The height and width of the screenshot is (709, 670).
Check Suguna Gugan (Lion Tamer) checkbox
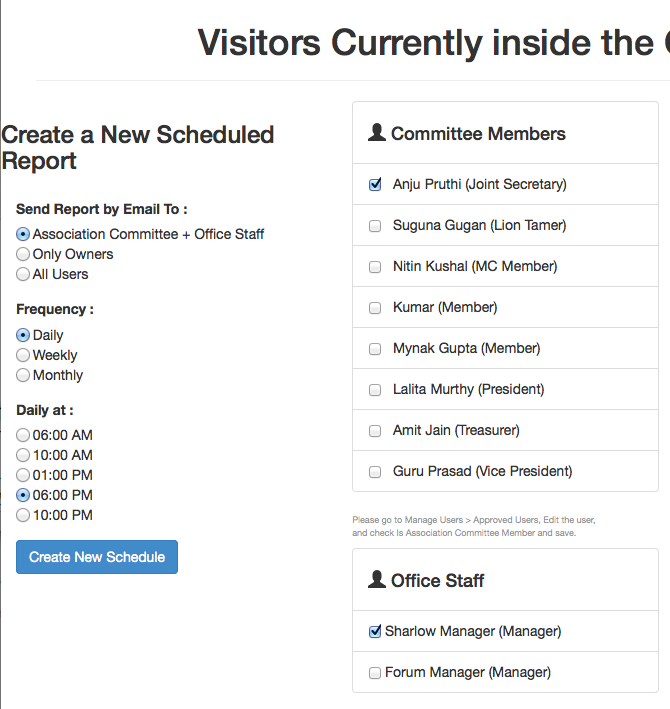pos(375,226)
